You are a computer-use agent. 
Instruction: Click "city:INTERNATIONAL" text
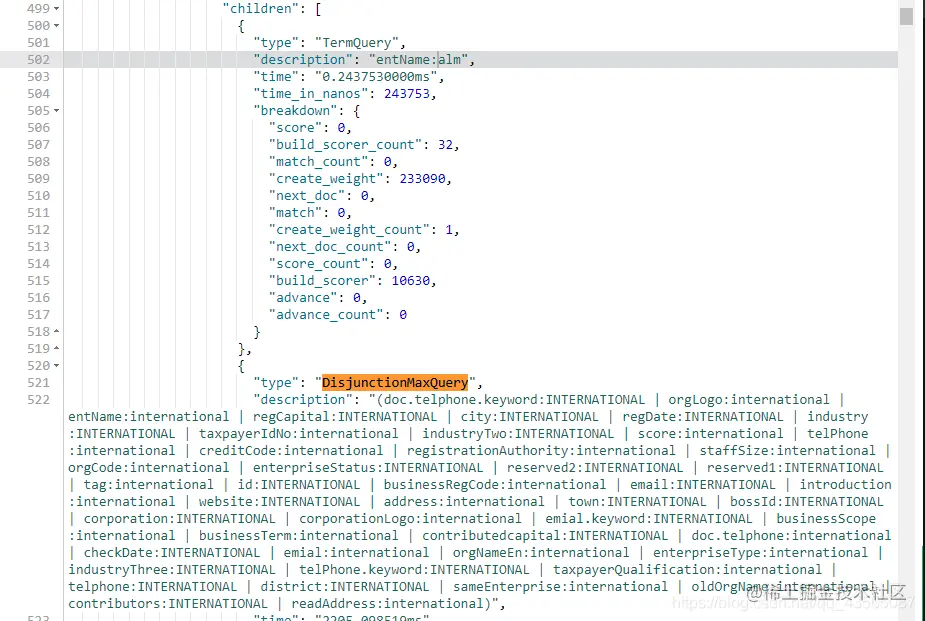[x=530, y=417]
